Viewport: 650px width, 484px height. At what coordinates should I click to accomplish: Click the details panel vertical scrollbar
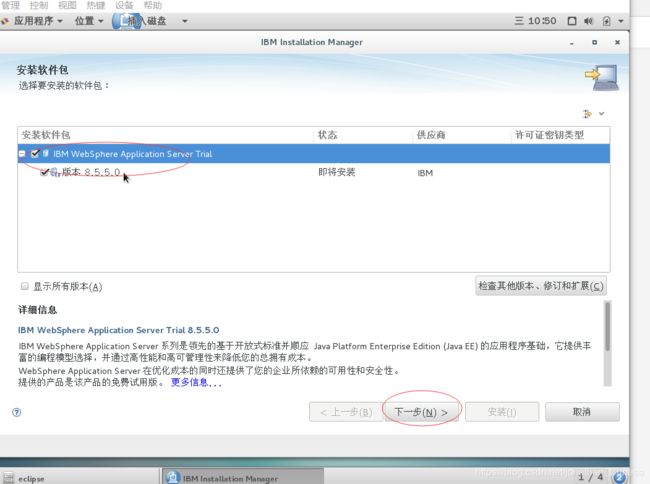(x=607, y=344)
